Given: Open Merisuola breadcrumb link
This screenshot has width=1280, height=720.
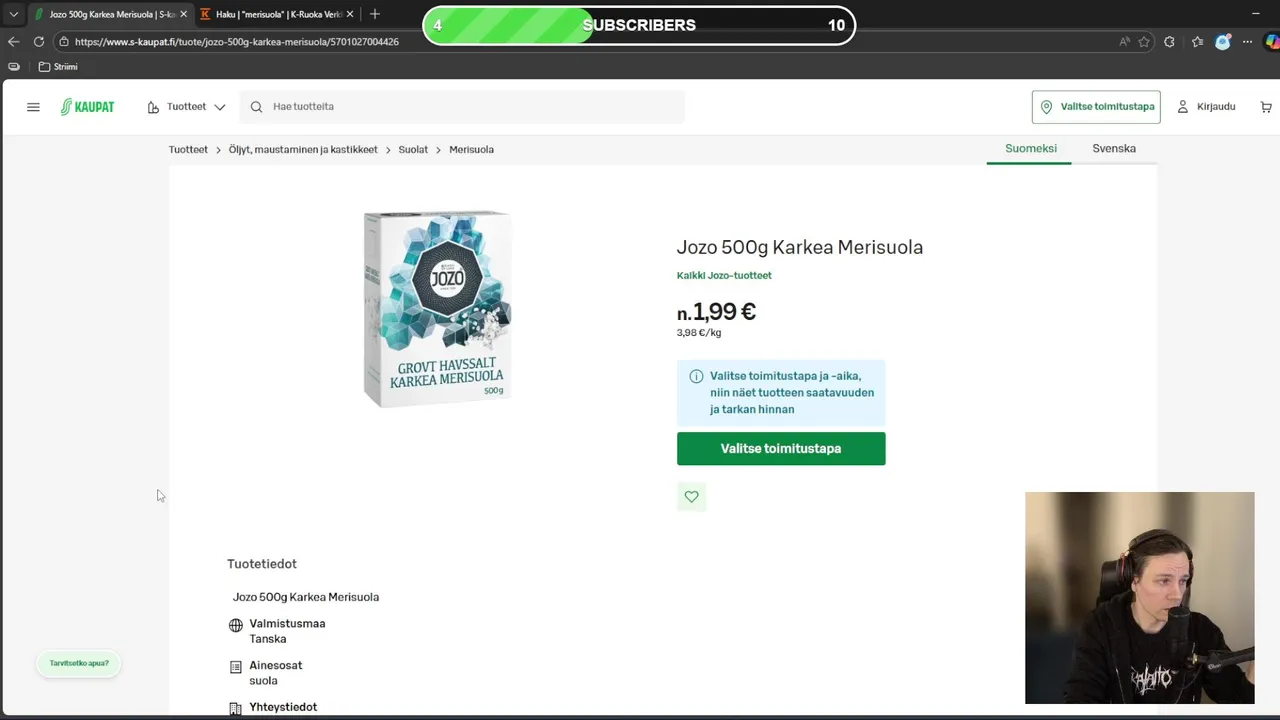Looking at the screenshot, I should 471,150.
